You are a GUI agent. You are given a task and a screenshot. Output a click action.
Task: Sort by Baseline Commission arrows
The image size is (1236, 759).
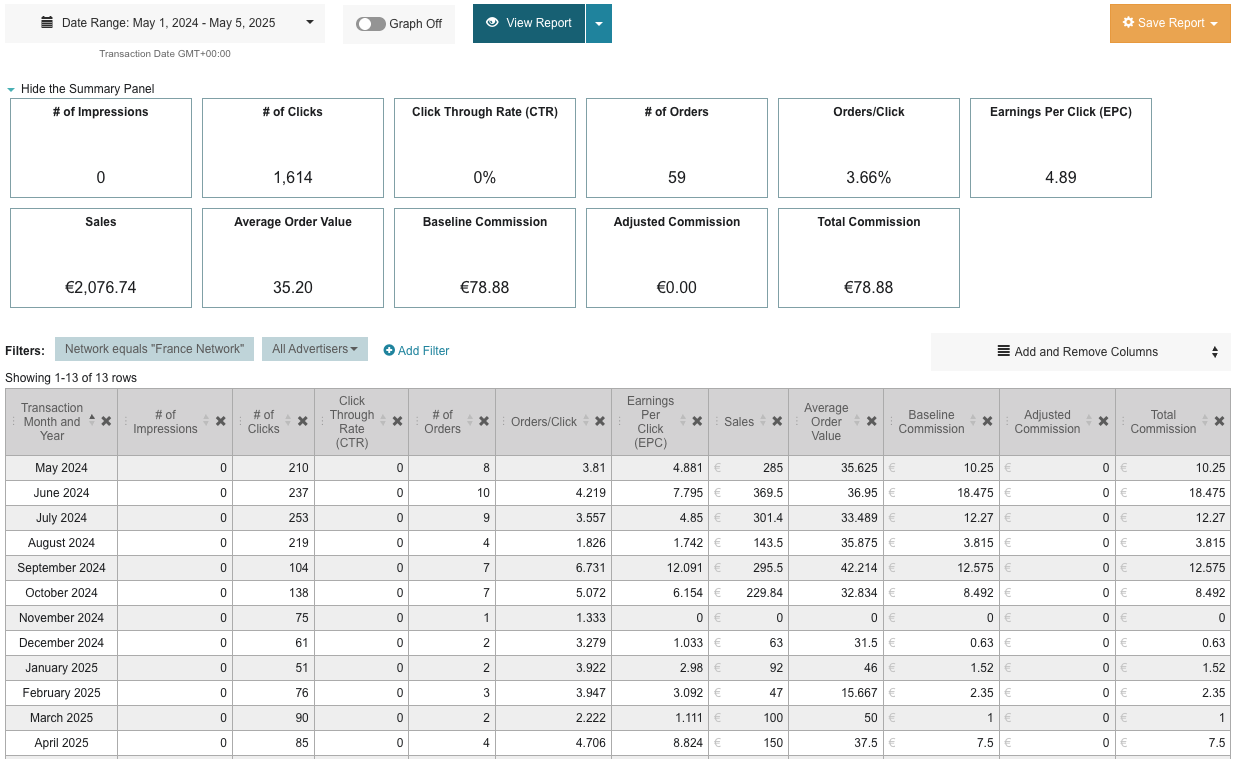point(973,421)
